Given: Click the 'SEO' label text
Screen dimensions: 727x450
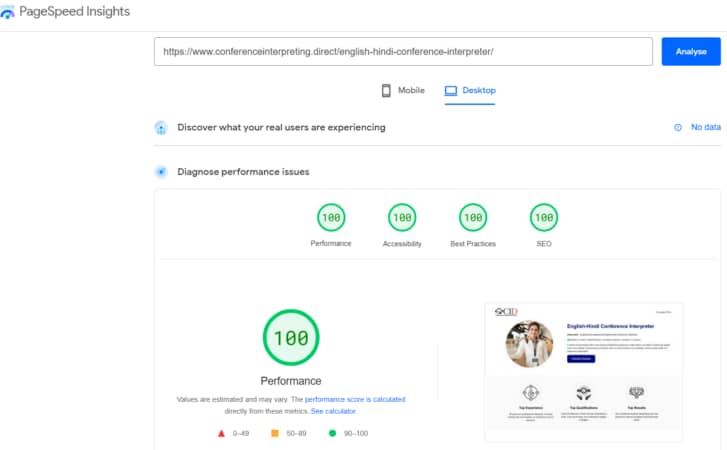Looking at the screenshot, I should pyautogui.click(x=544, y=244).
